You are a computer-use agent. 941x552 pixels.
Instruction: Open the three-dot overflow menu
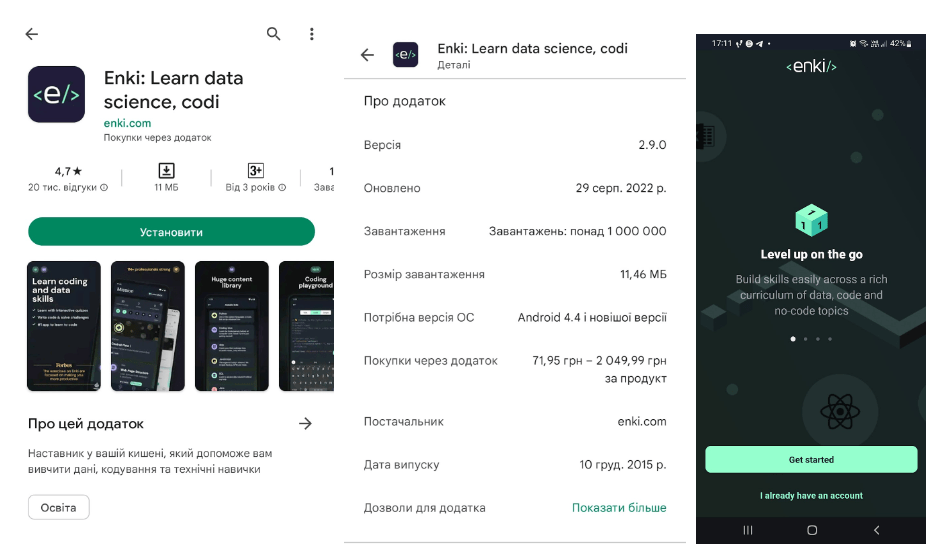tap(312, 34)
